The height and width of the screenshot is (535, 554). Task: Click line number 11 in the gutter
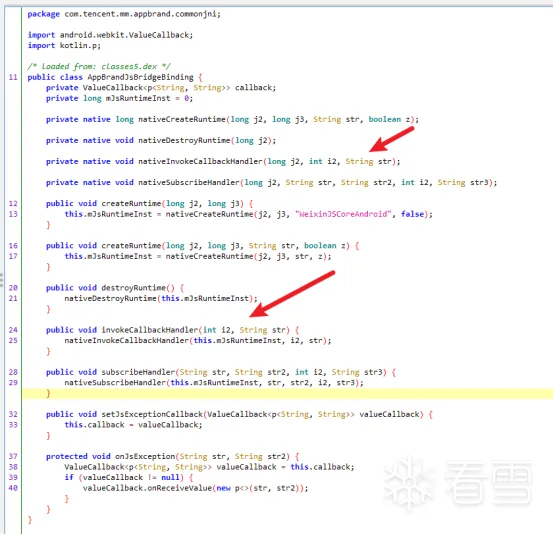point(13,77)
